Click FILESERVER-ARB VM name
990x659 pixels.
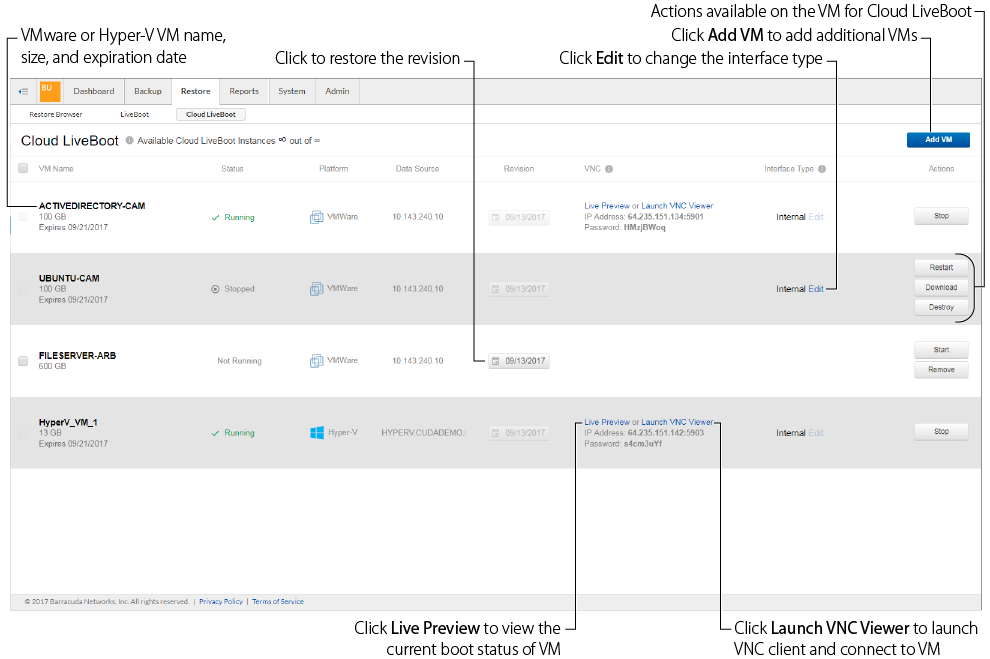[78, 356]
